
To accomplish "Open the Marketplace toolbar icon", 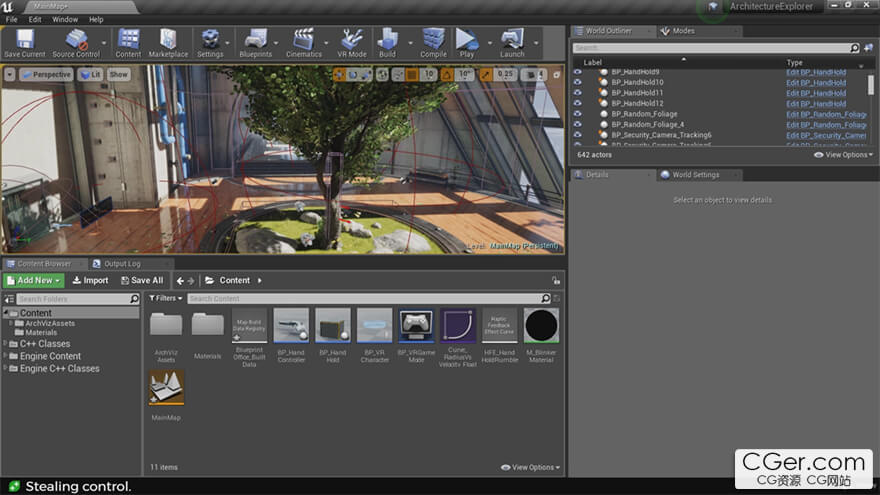I will 168,41.
